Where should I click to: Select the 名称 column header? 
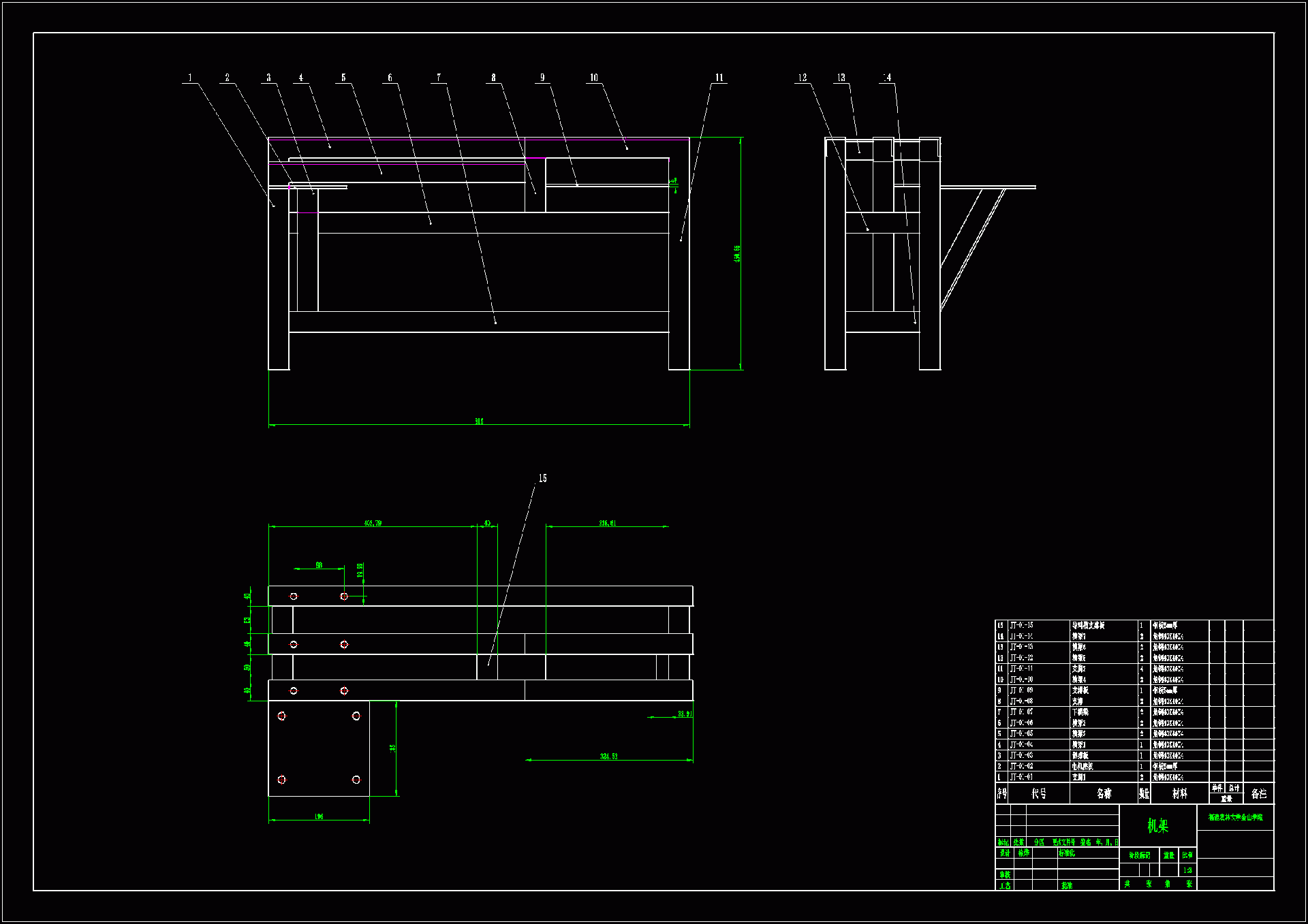[x=1104, y=793]
